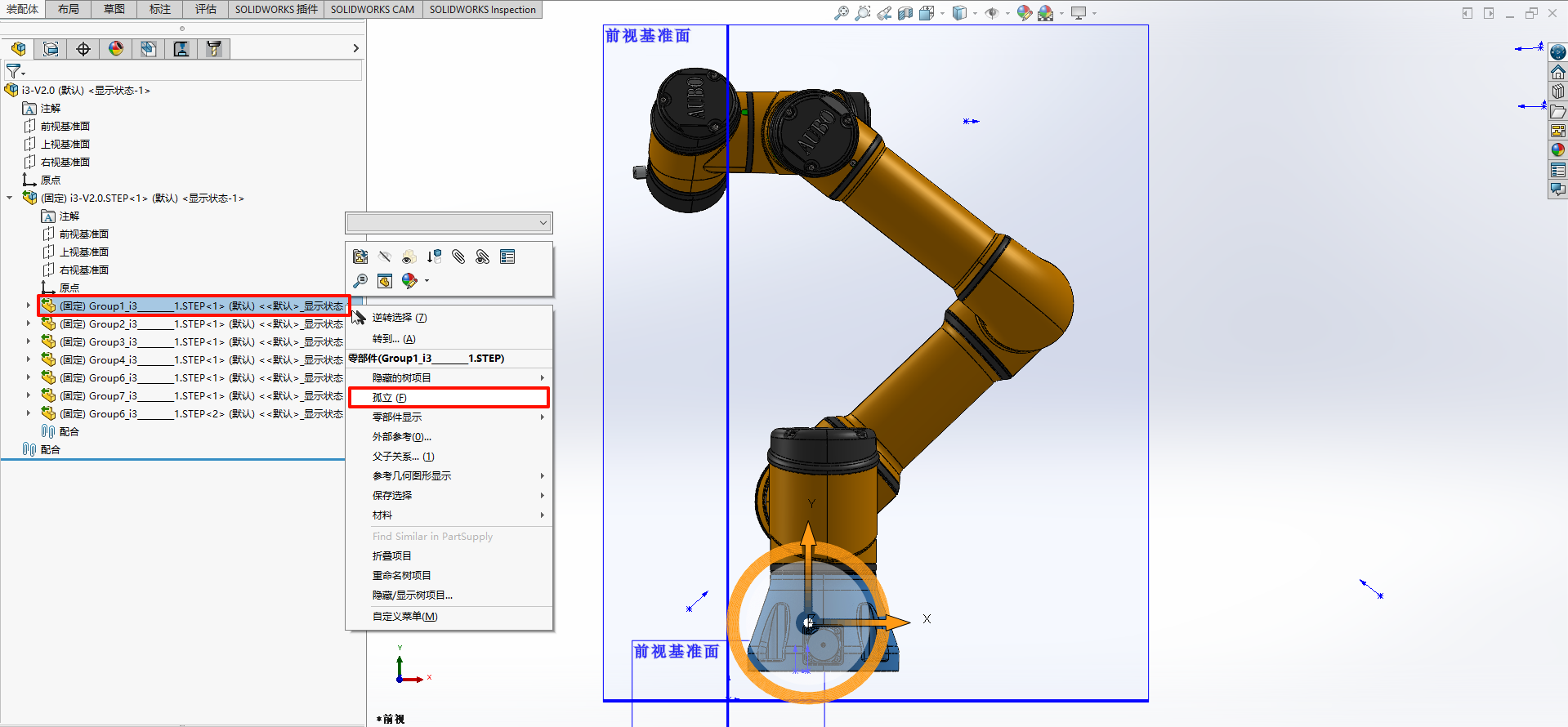Click Edit Appearance in view toolbar
This screenshot has height=727, width=1568.
(x=1024, y=13)
